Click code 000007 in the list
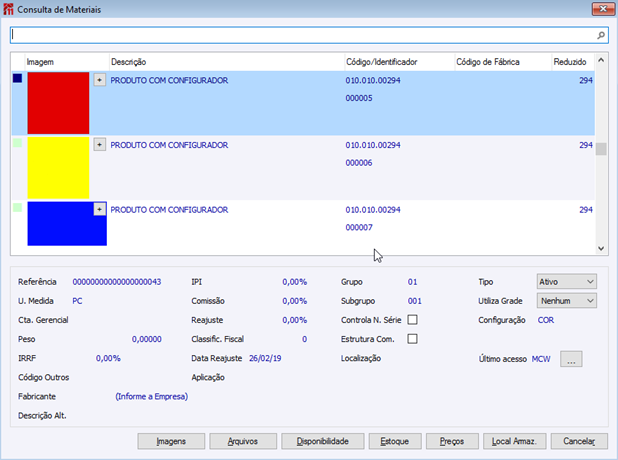 pos(359,227)
